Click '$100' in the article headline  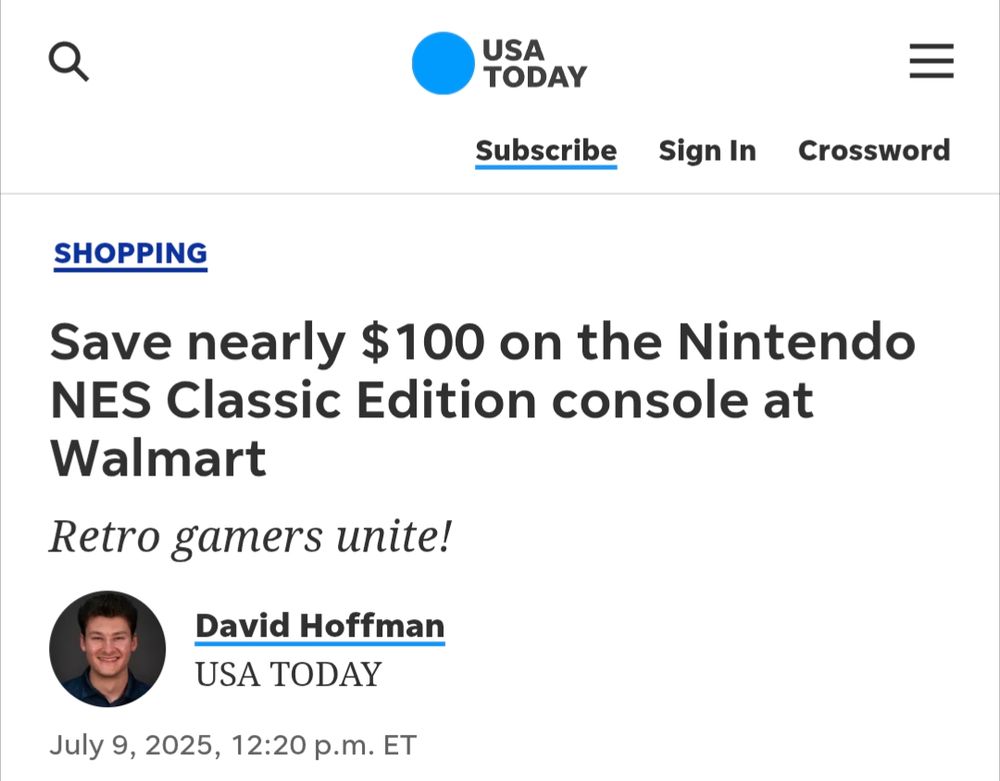(423, 343)
